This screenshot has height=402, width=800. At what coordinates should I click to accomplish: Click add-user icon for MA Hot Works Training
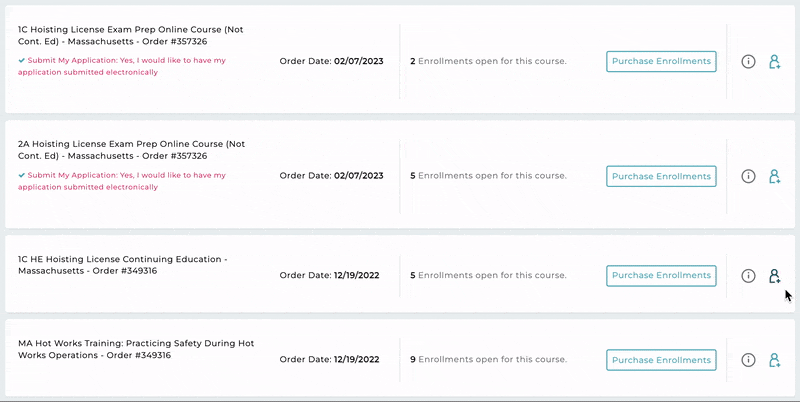[774, 360]
